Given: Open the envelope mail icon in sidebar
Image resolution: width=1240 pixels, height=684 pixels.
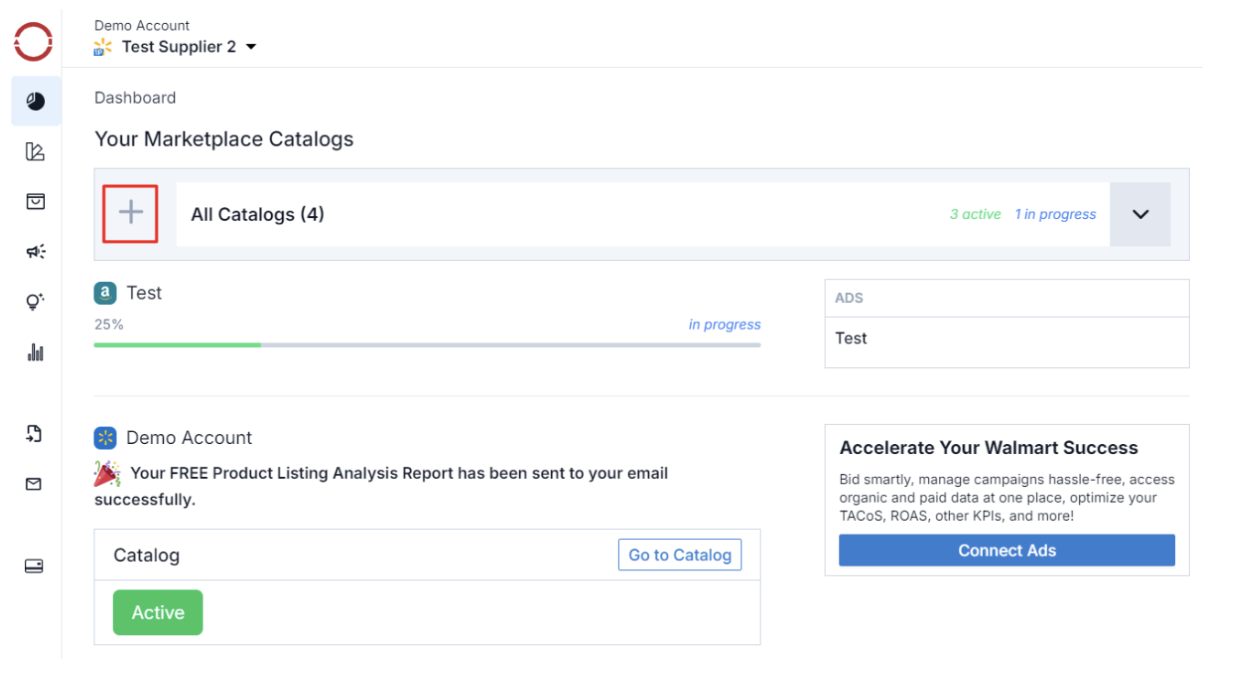Looking at the screenshot, I should [x=34, y=484].
